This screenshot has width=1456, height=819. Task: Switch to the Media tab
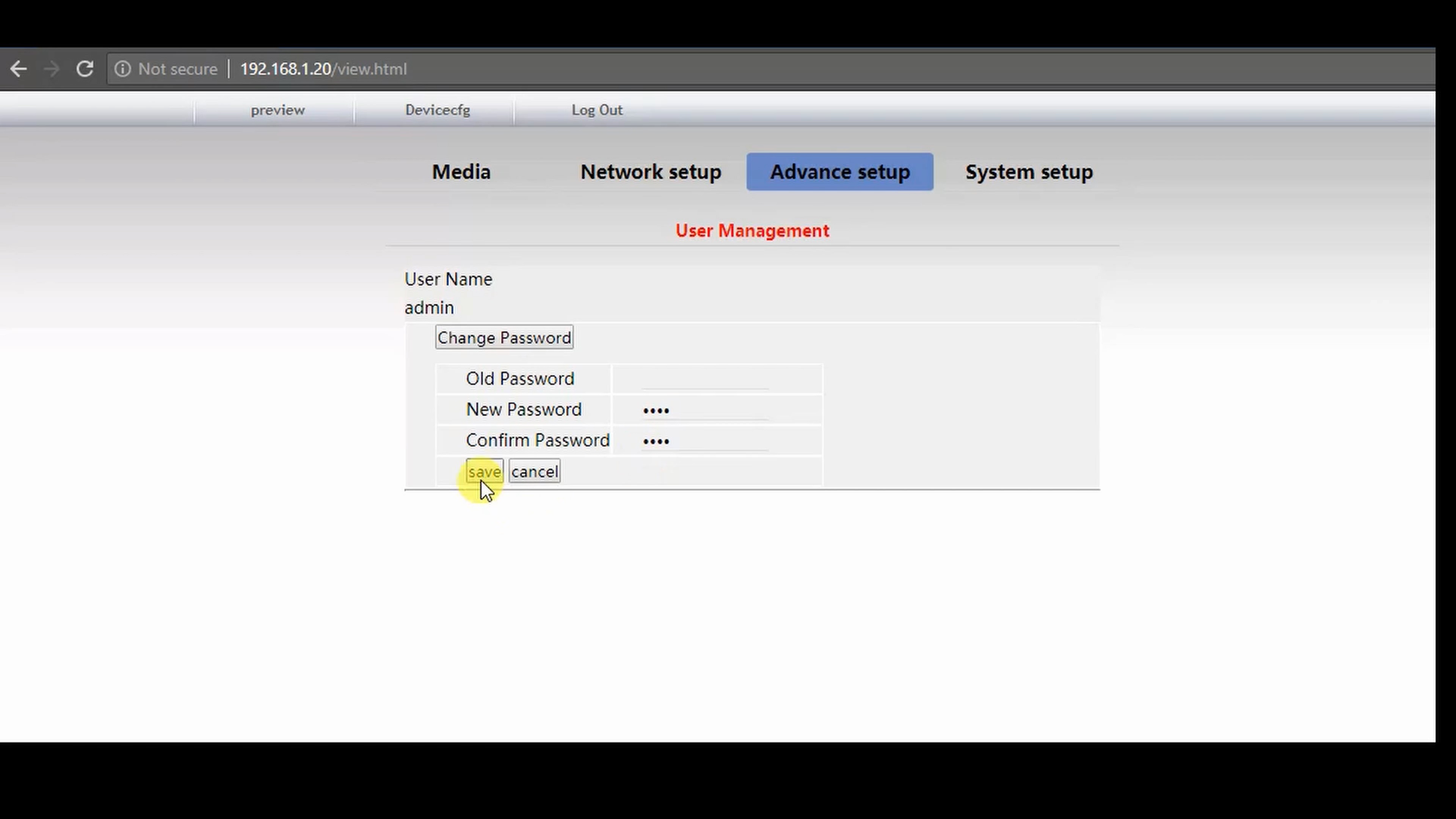coord(461,172)
